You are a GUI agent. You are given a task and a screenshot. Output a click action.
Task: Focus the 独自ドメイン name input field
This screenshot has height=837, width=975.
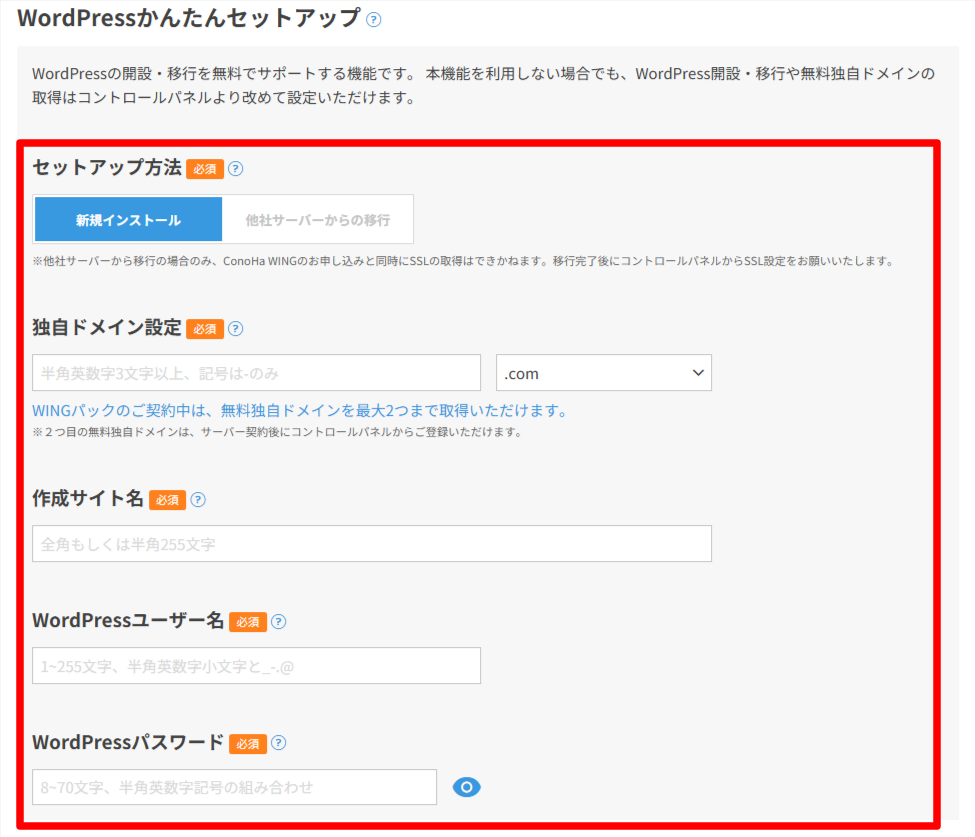pos(256,373)
